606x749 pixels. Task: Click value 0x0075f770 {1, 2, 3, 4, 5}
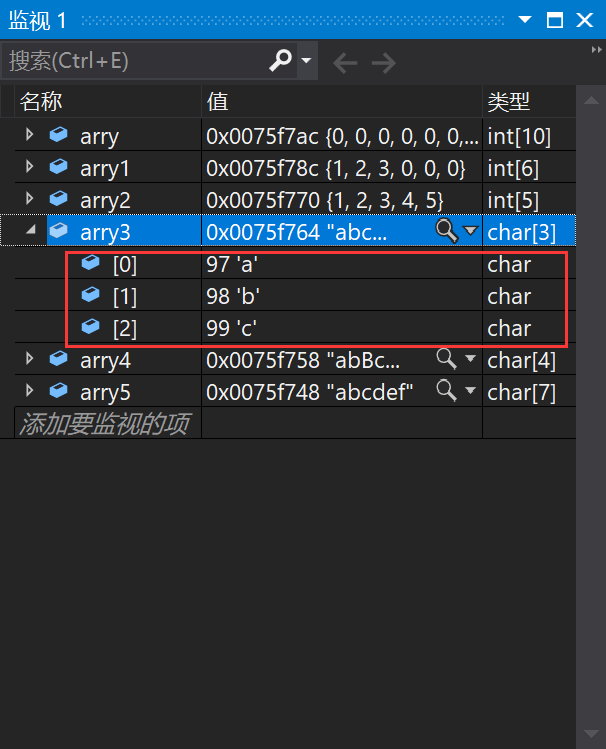click(325, 201)
